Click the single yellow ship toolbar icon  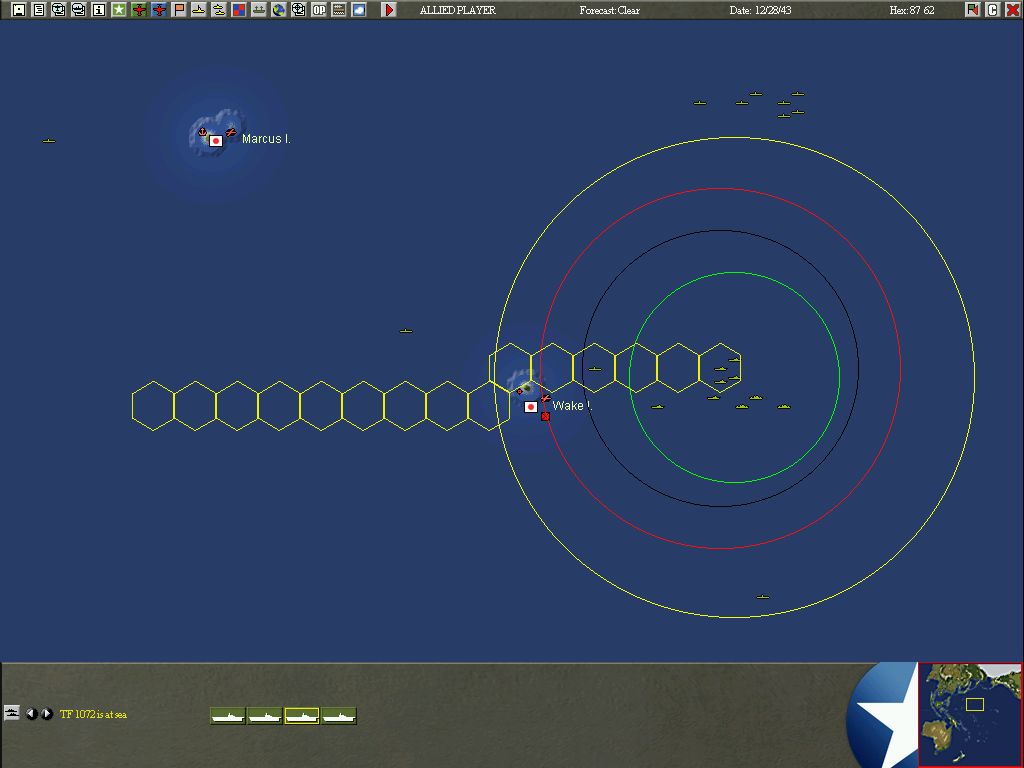click(x=199, y=10)
